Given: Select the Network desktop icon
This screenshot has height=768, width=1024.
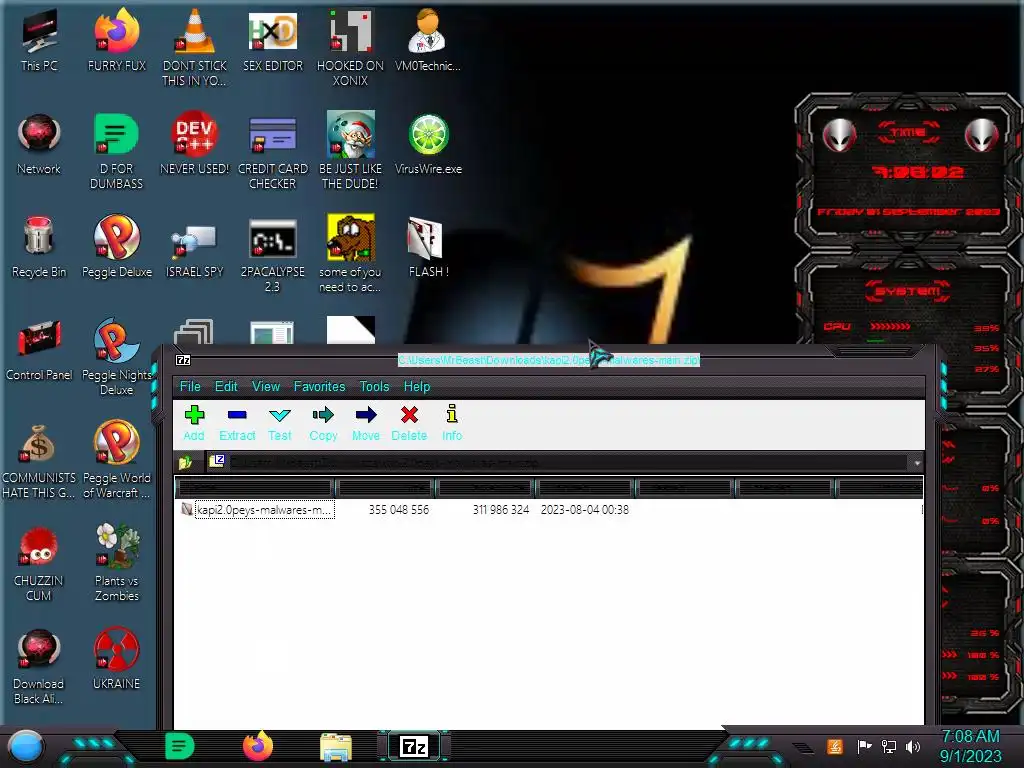Looking at the screenshot, I should pos(39,144).
